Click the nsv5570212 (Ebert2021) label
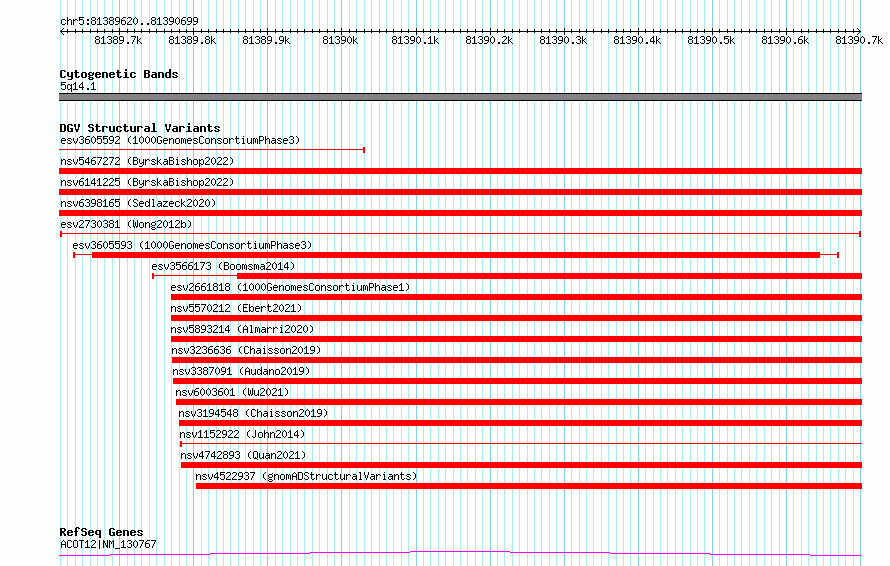This screenshot has width=890, height=566. pos(236,308)
